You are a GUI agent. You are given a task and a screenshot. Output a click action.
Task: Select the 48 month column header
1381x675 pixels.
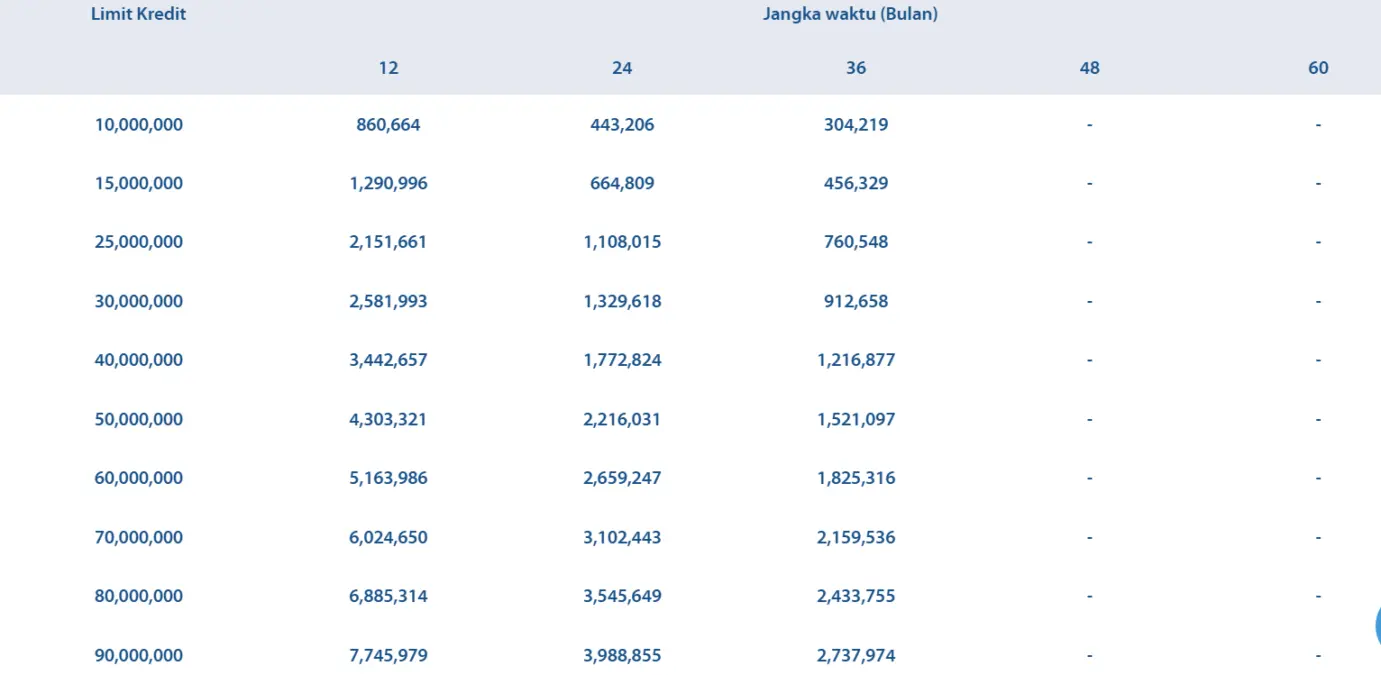[1089, 68]
